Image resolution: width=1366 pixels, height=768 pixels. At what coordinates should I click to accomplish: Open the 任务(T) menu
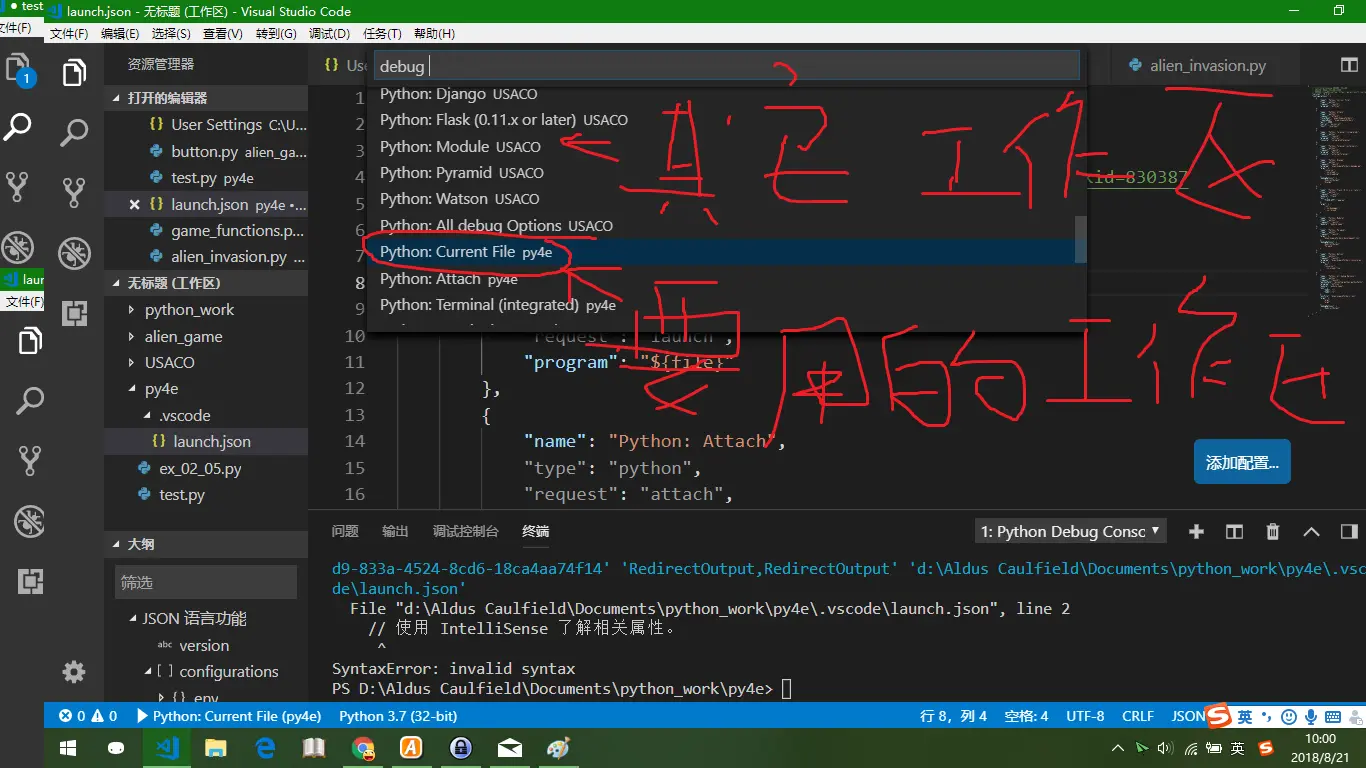(382, 33)
